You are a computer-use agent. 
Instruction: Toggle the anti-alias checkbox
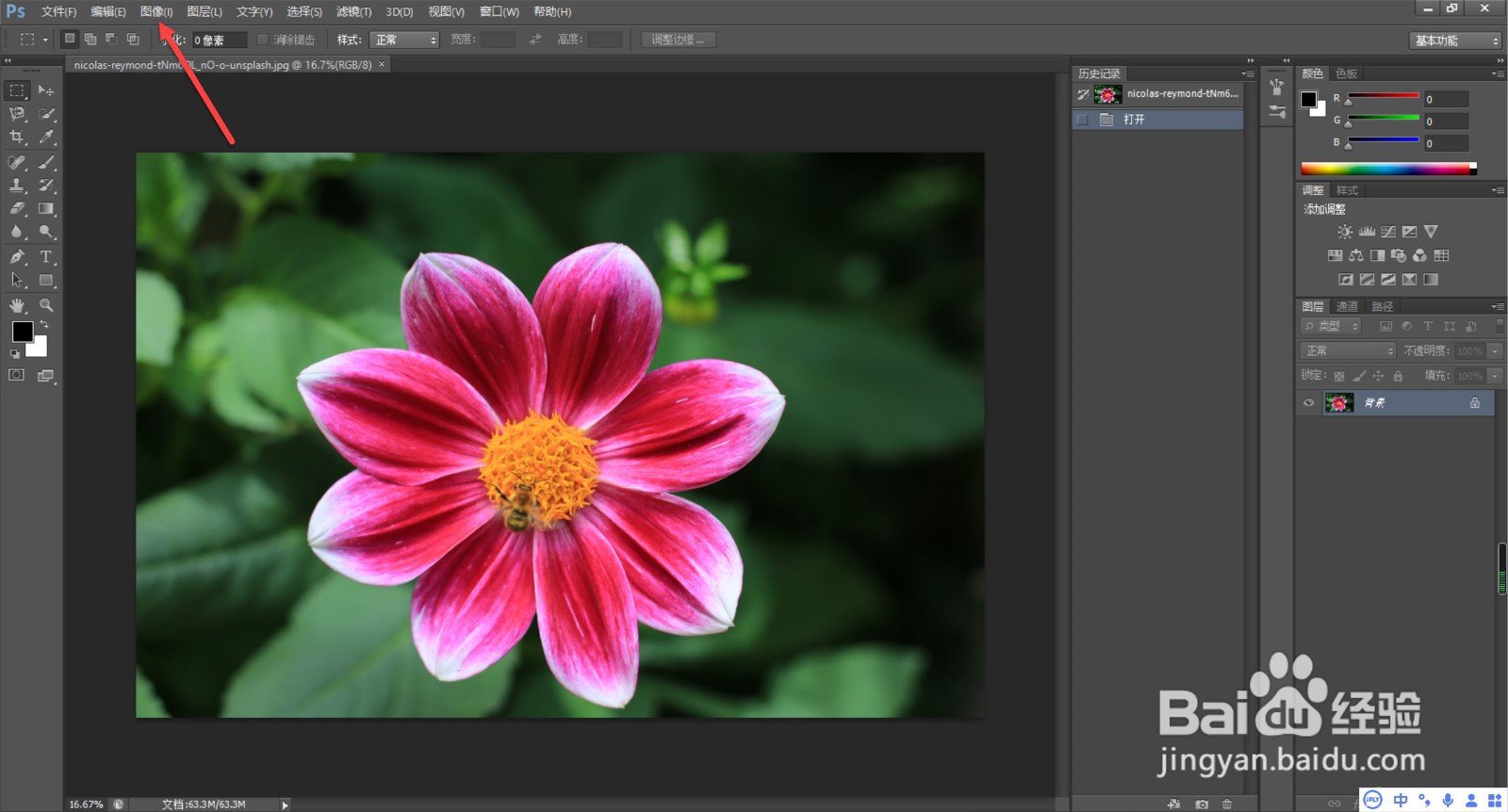pos(263,40)
